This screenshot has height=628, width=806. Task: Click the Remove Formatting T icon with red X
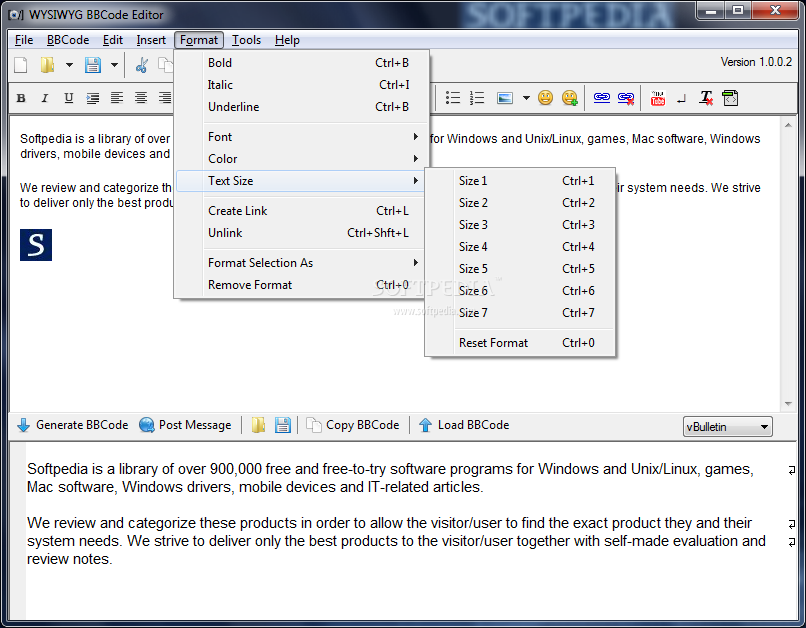[706, 98]
